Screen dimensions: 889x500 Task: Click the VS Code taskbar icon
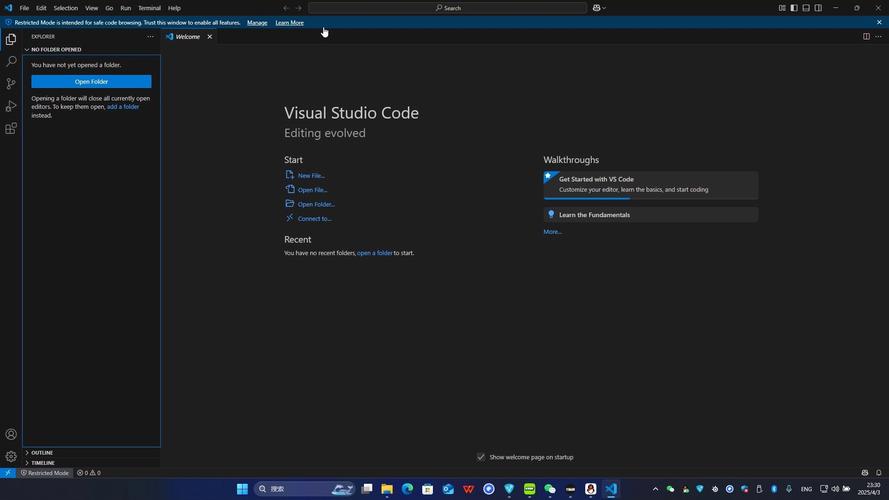[x=611, y=489]
